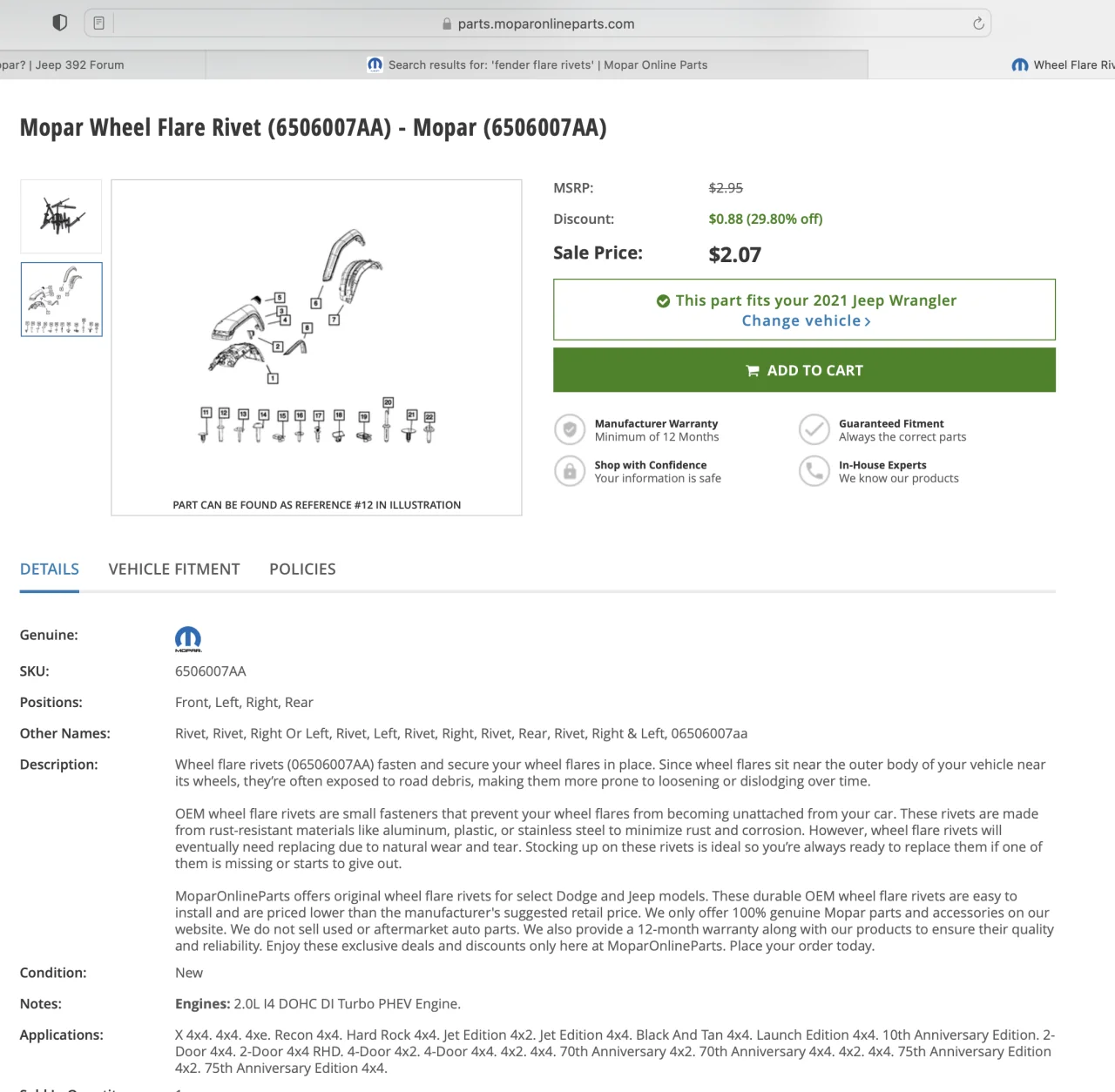Click the In-House Experts phone icon

[814, 471]
